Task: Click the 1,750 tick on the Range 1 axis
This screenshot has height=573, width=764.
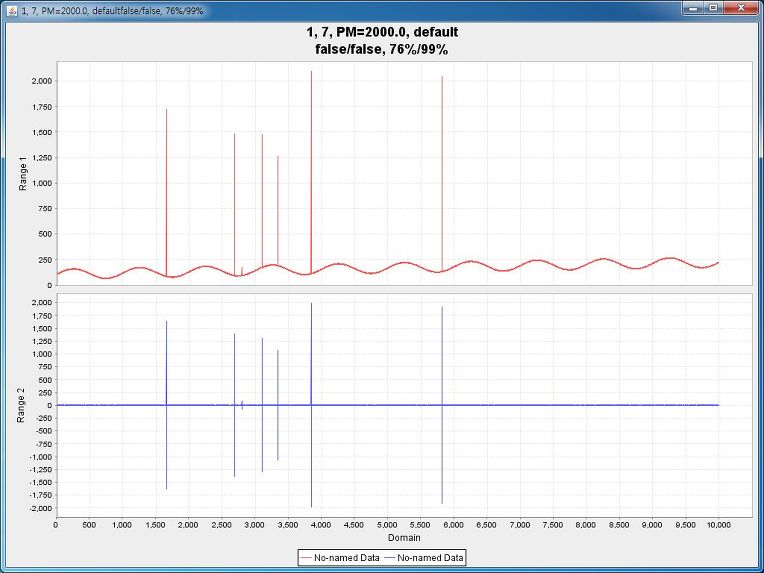Action: coord(41,107)
